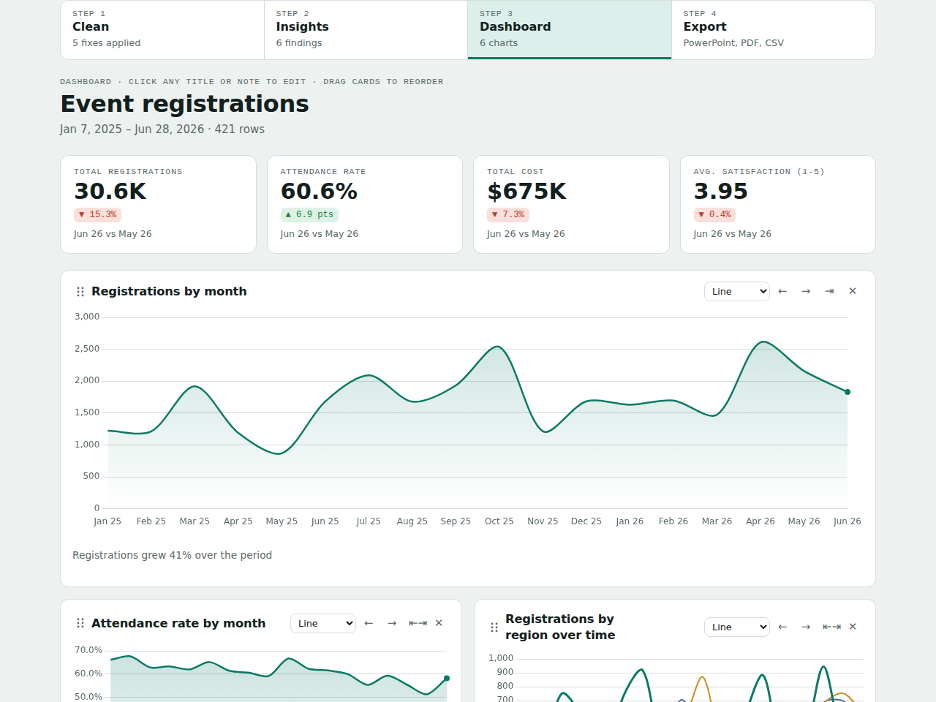Go to Step 4 Export tab
The height and width of the screenshot is (702, 936).
tap(773, 29)
